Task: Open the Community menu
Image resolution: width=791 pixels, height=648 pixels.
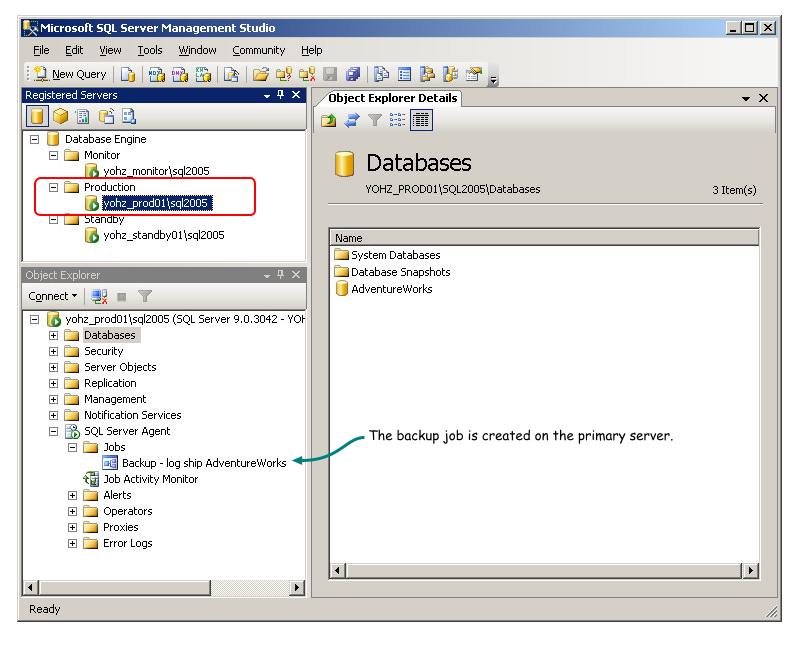Action: 259,50
